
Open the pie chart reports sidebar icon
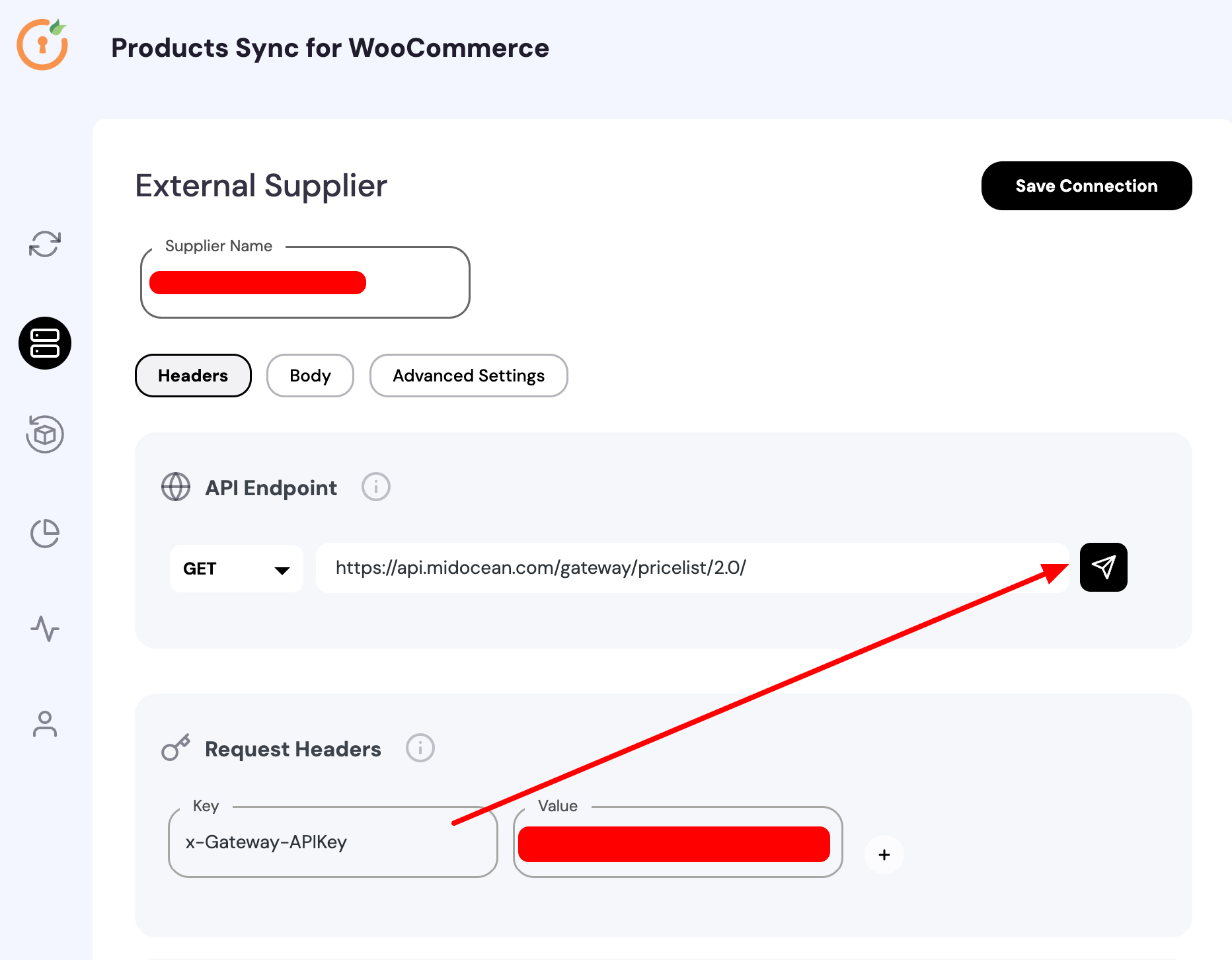(45, 534)
